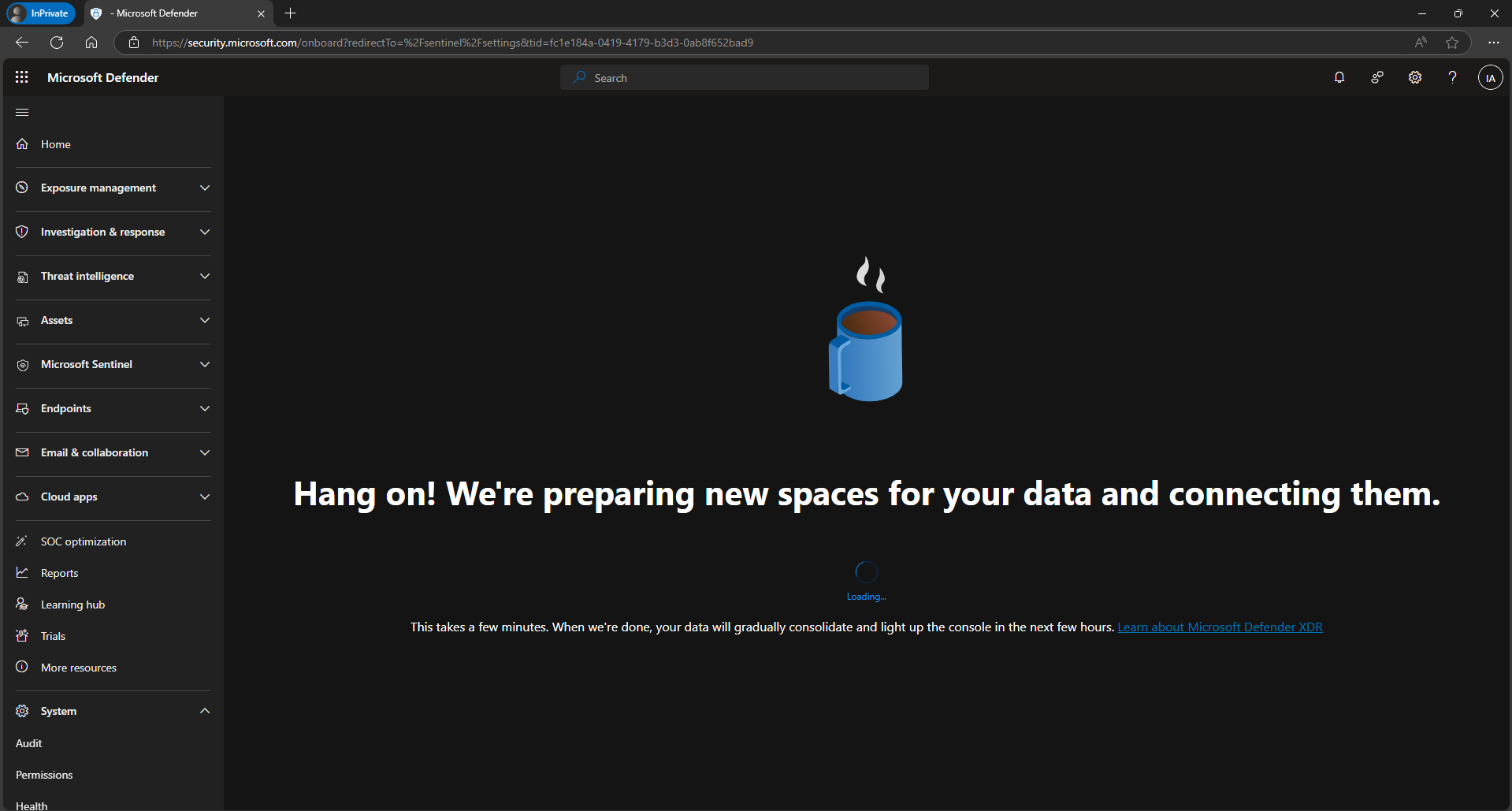Click the SOC optimization wand icon
This screenshot has width=1512, height=811.
pos(22,541)
